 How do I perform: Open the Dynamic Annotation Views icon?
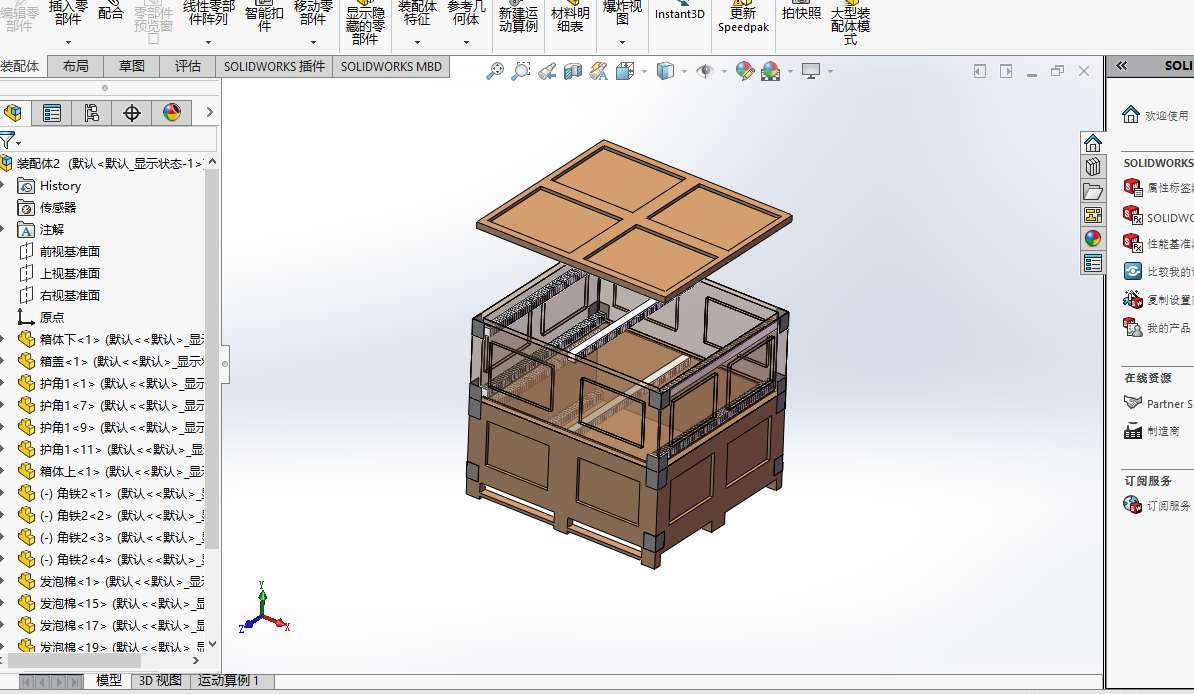click(x=599, y=71)
